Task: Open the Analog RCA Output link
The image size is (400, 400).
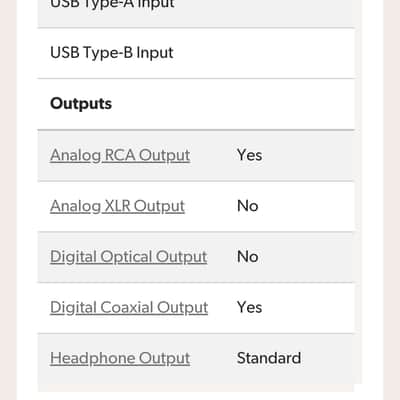Action: coord(120,155)
